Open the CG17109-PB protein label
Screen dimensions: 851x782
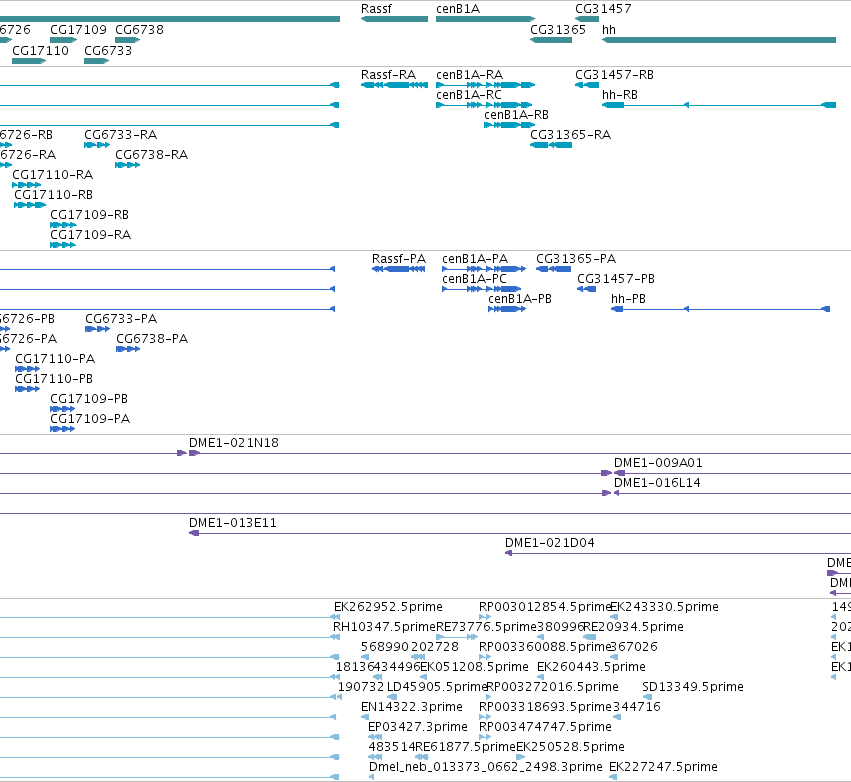[88, 398]
